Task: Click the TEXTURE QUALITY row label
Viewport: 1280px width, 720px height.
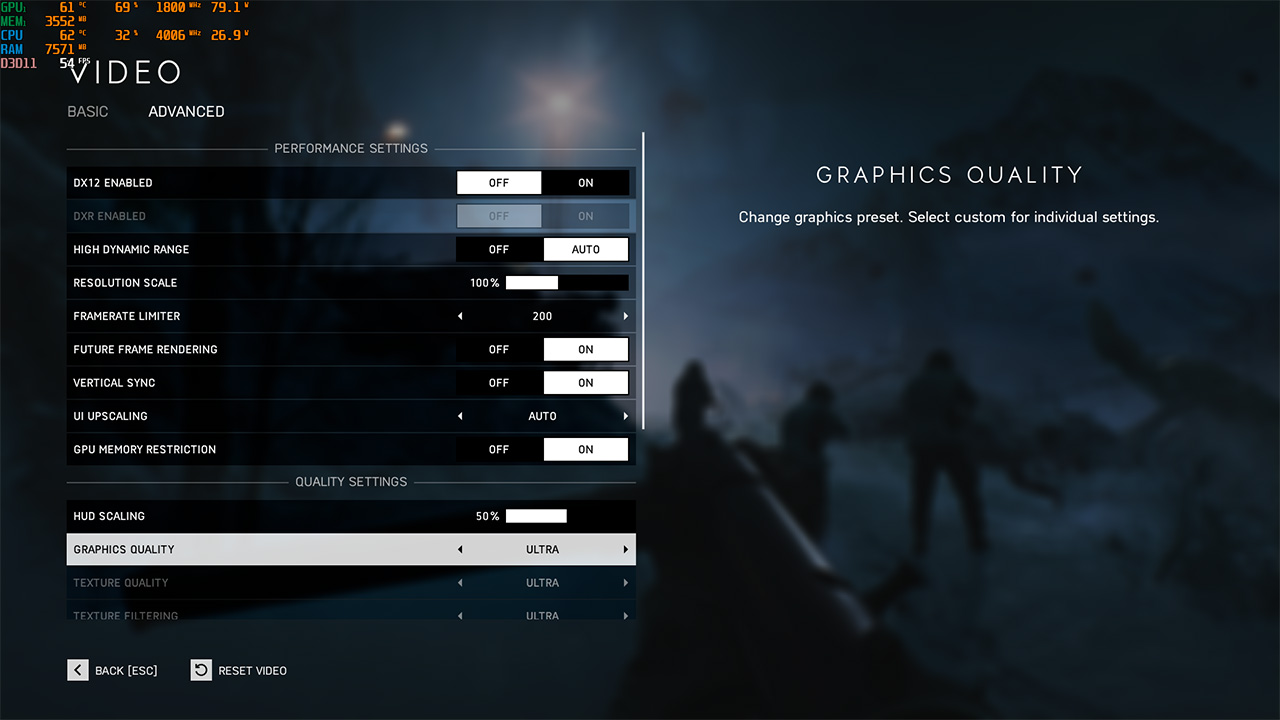Action: (121, 583)
